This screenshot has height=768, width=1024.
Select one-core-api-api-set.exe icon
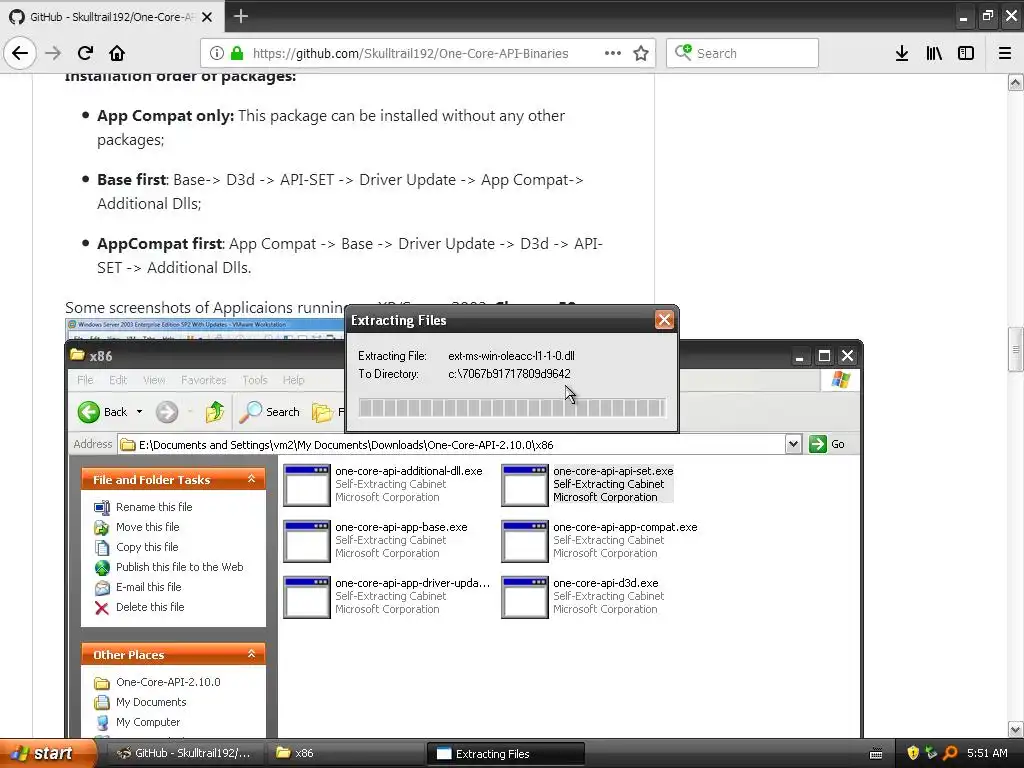[x=525, y=485]
